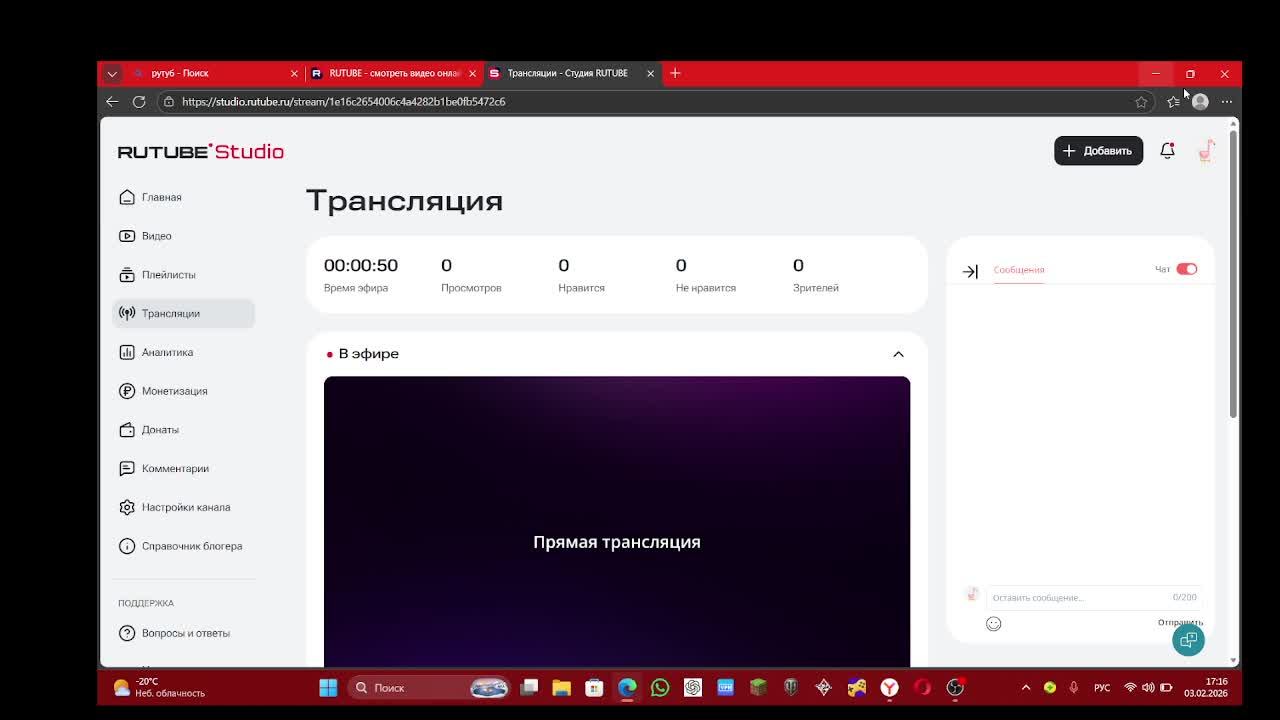
Task: Reload the page with refresh icon
Action: pos(139,101)
